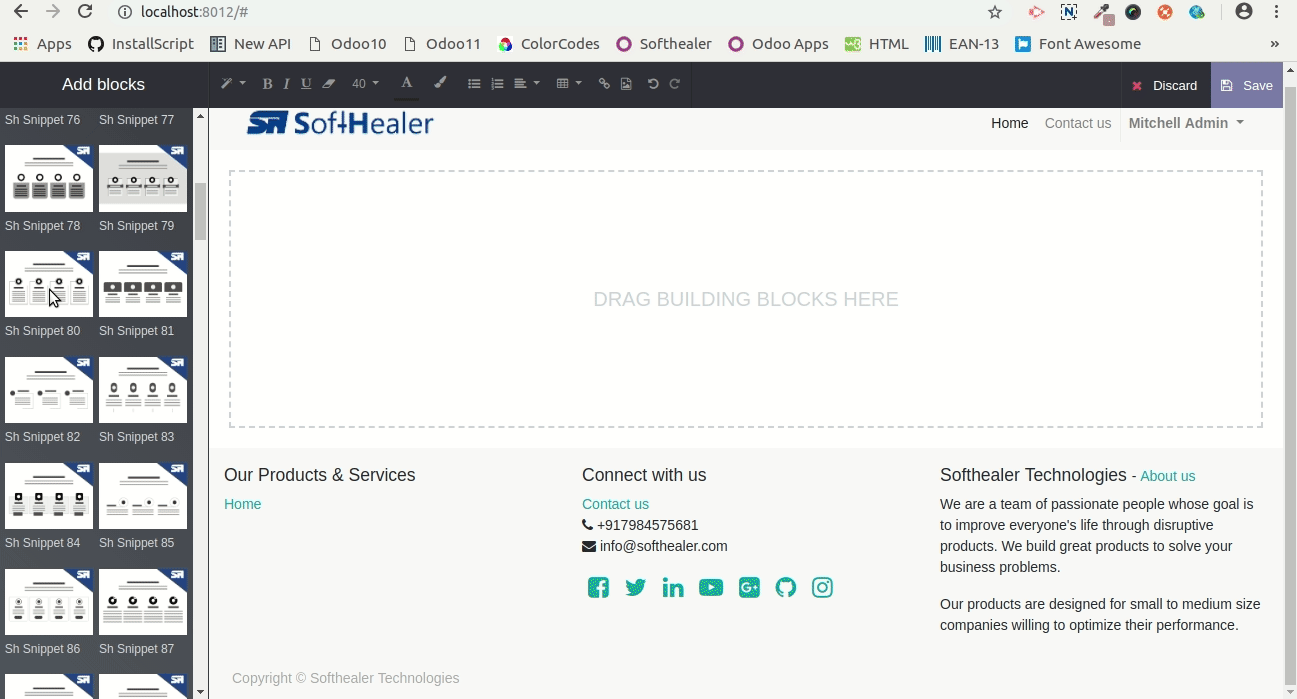
Task: Open the Twitter social icon in footer
Action: [635, 587]
